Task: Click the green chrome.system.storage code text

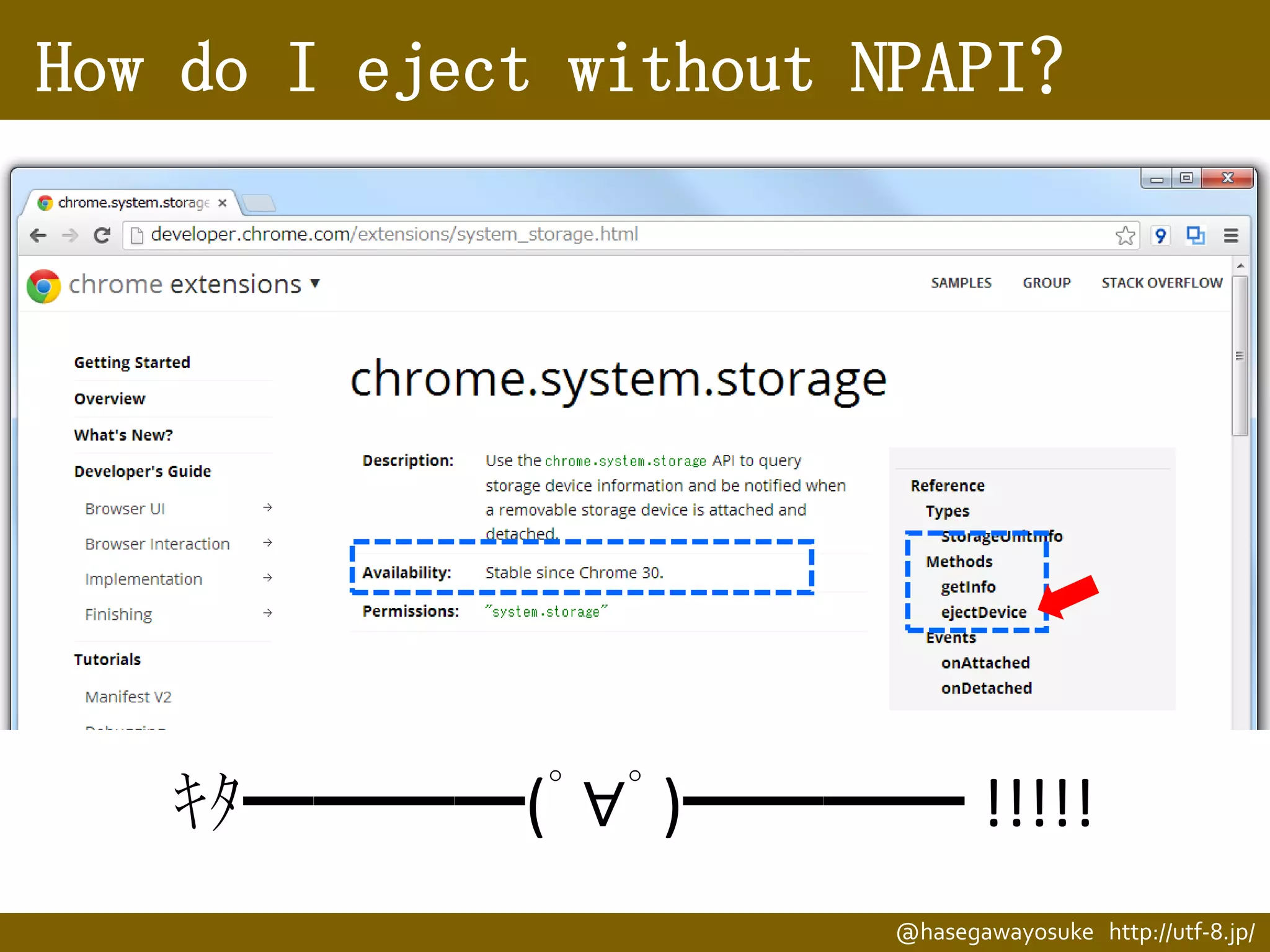Action: [626, 461]
